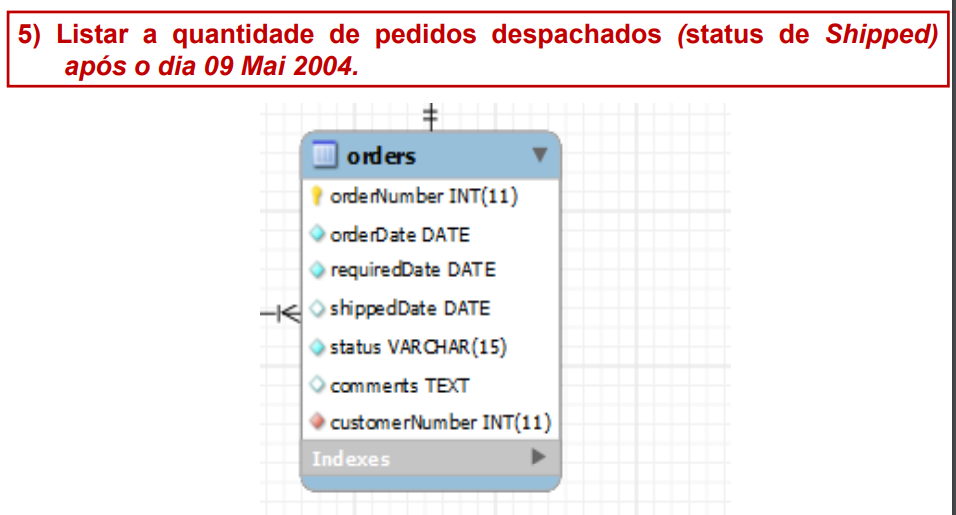
Task: Click the orders table icon
Action: pyautogui.click(x=324, y=154)
